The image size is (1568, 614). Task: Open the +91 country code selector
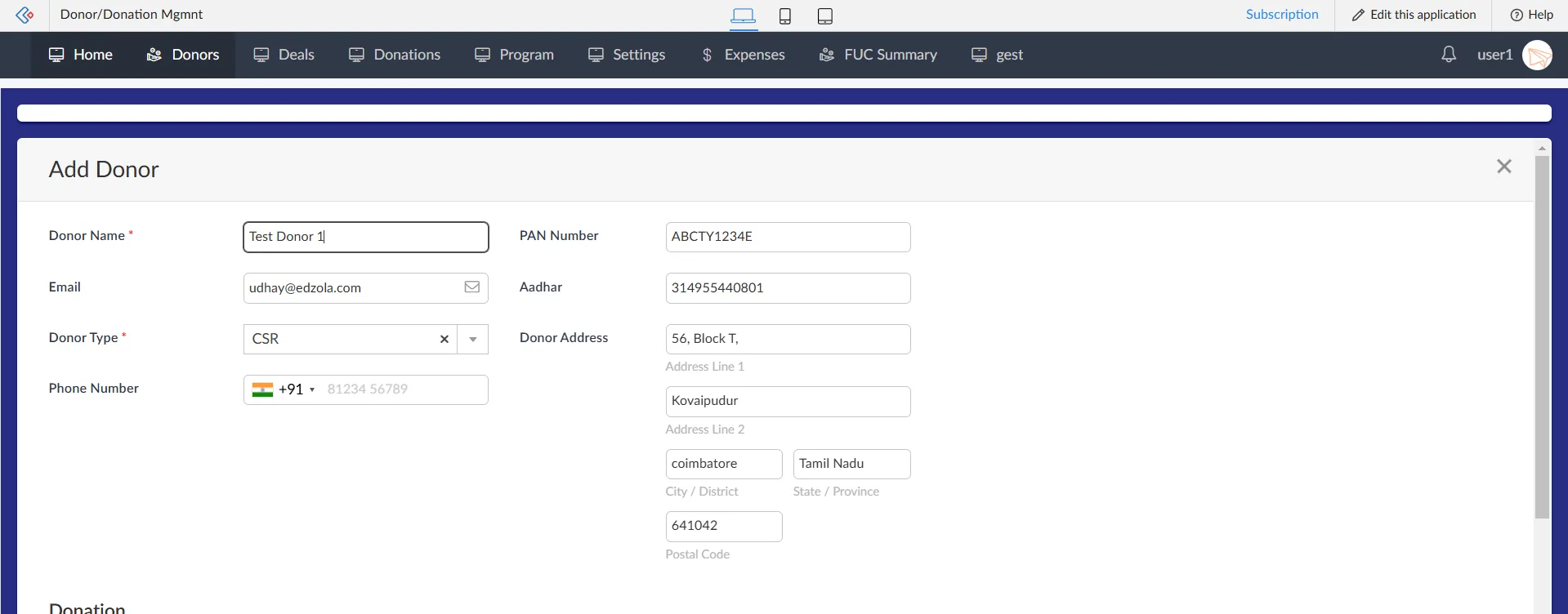click(x=284, y=389)
